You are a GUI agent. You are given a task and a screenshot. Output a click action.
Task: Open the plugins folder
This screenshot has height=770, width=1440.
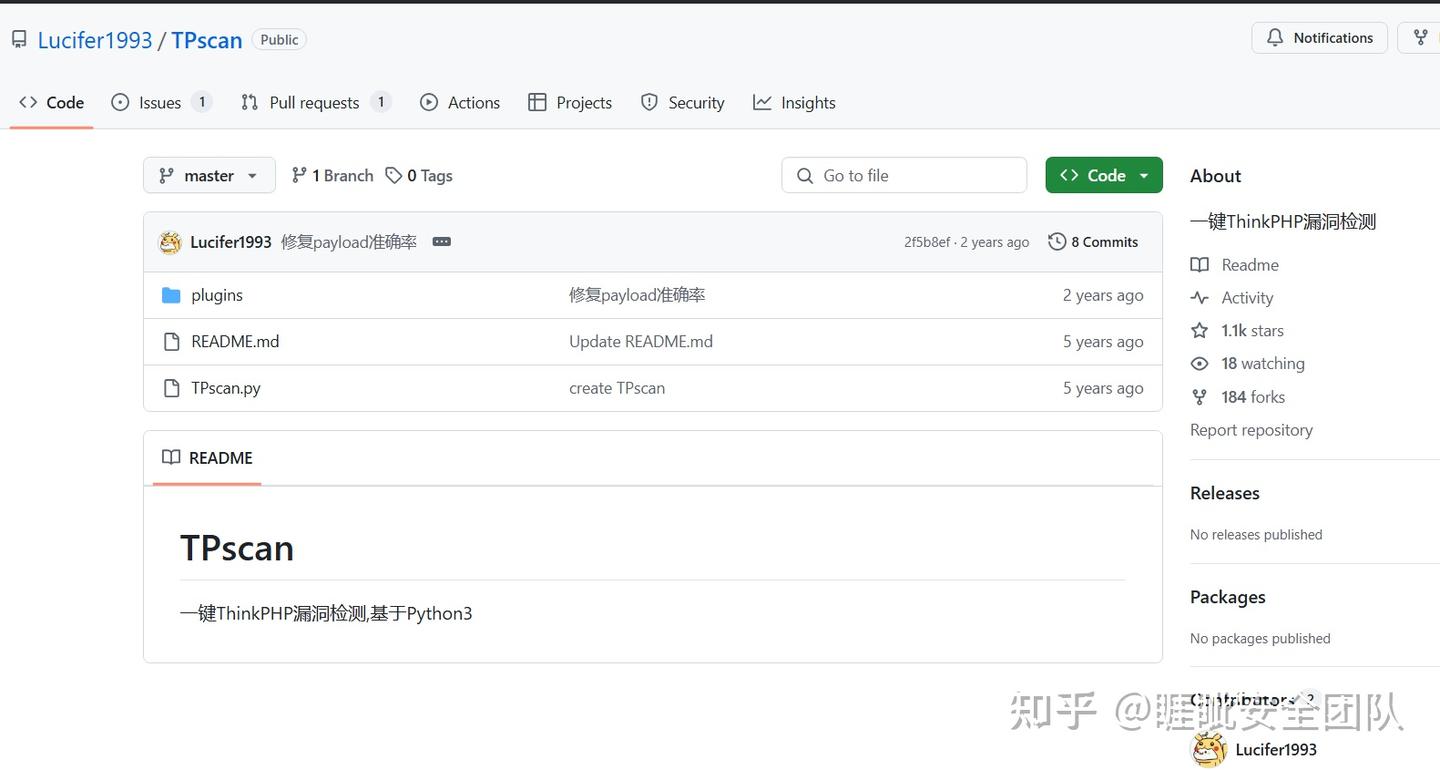(x=217, y=295)
